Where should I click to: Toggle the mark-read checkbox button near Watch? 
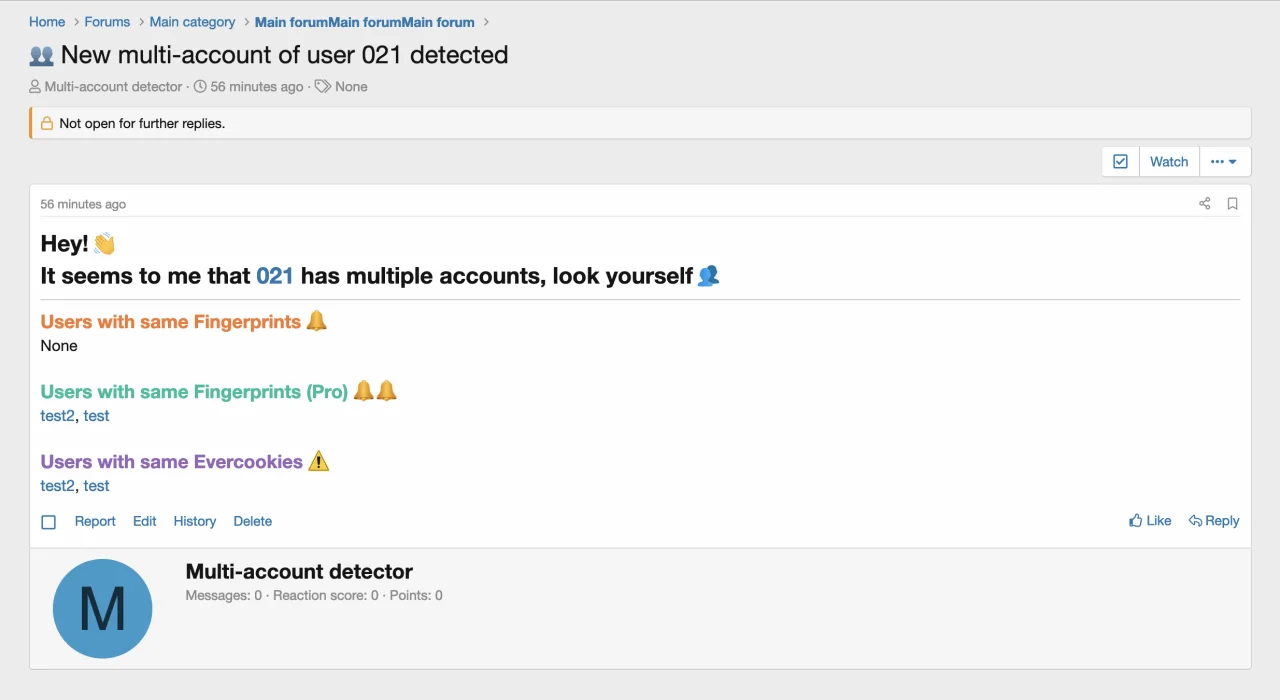(x=1120, y=162)
